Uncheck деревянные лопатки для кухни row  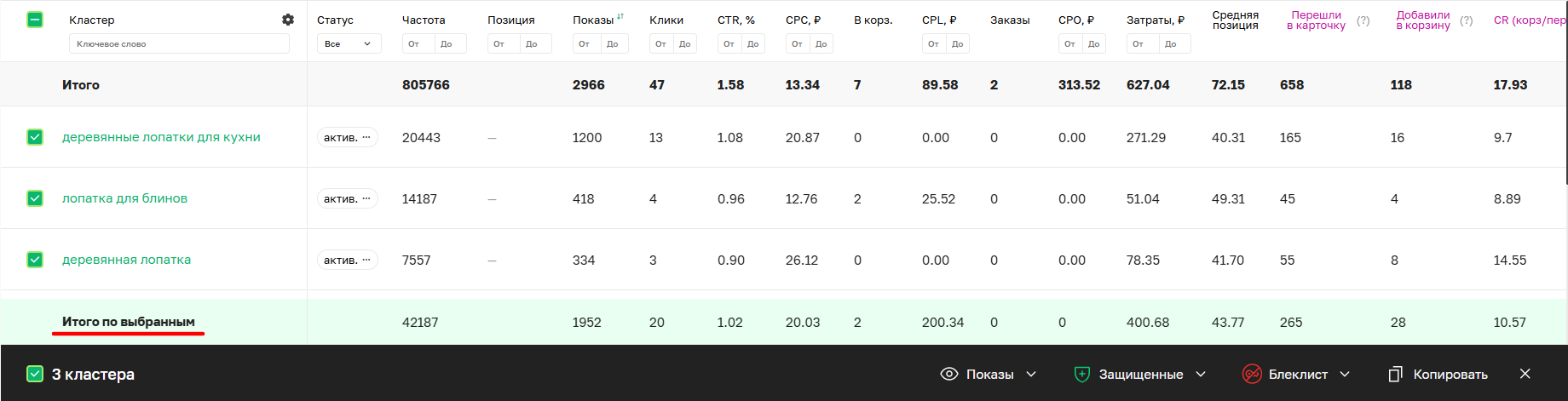pyautogui.click(x=35, y=137)
